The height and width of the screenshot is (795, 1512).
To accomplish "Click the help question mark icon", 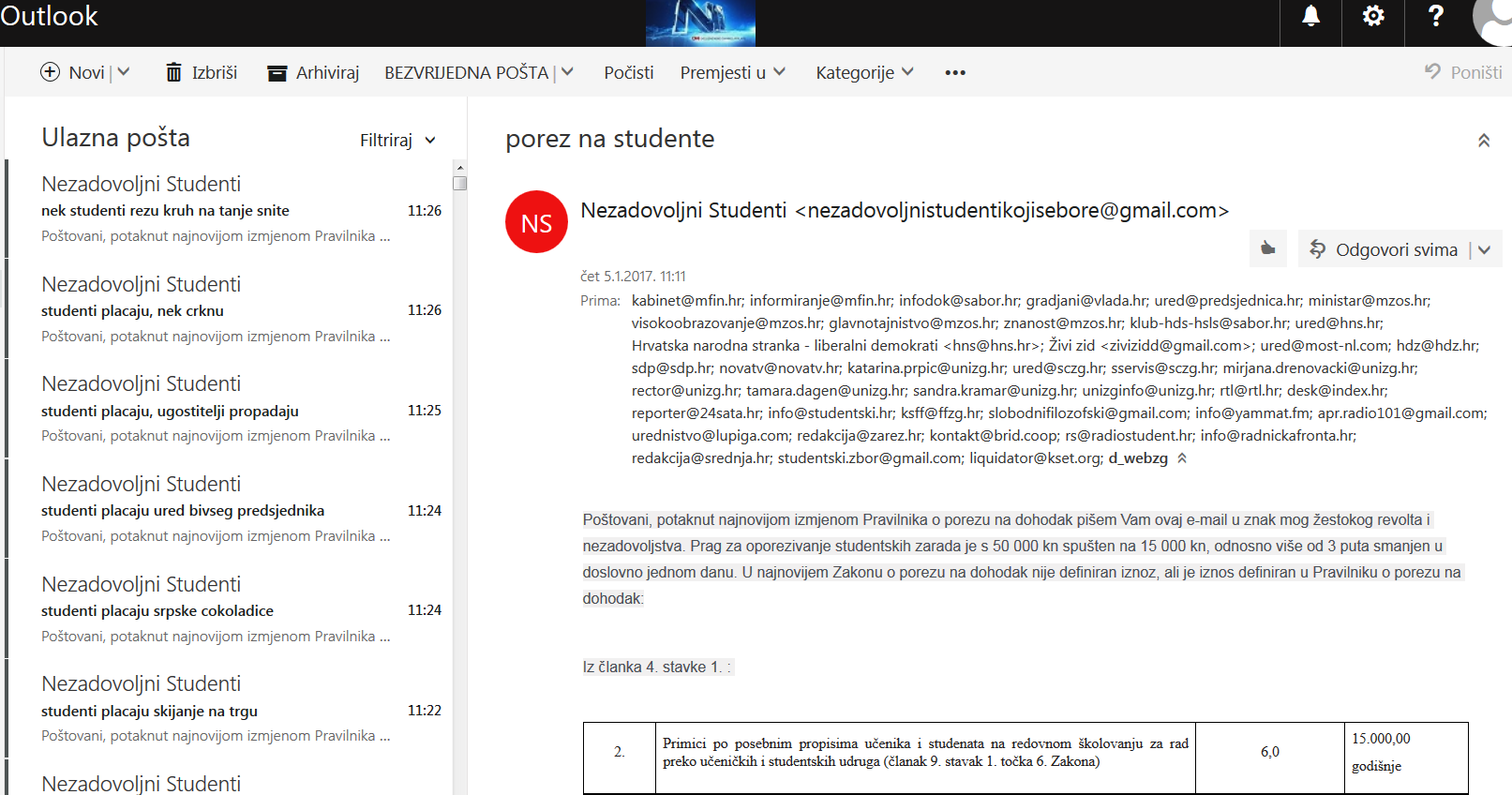I will click(1435, 16).
